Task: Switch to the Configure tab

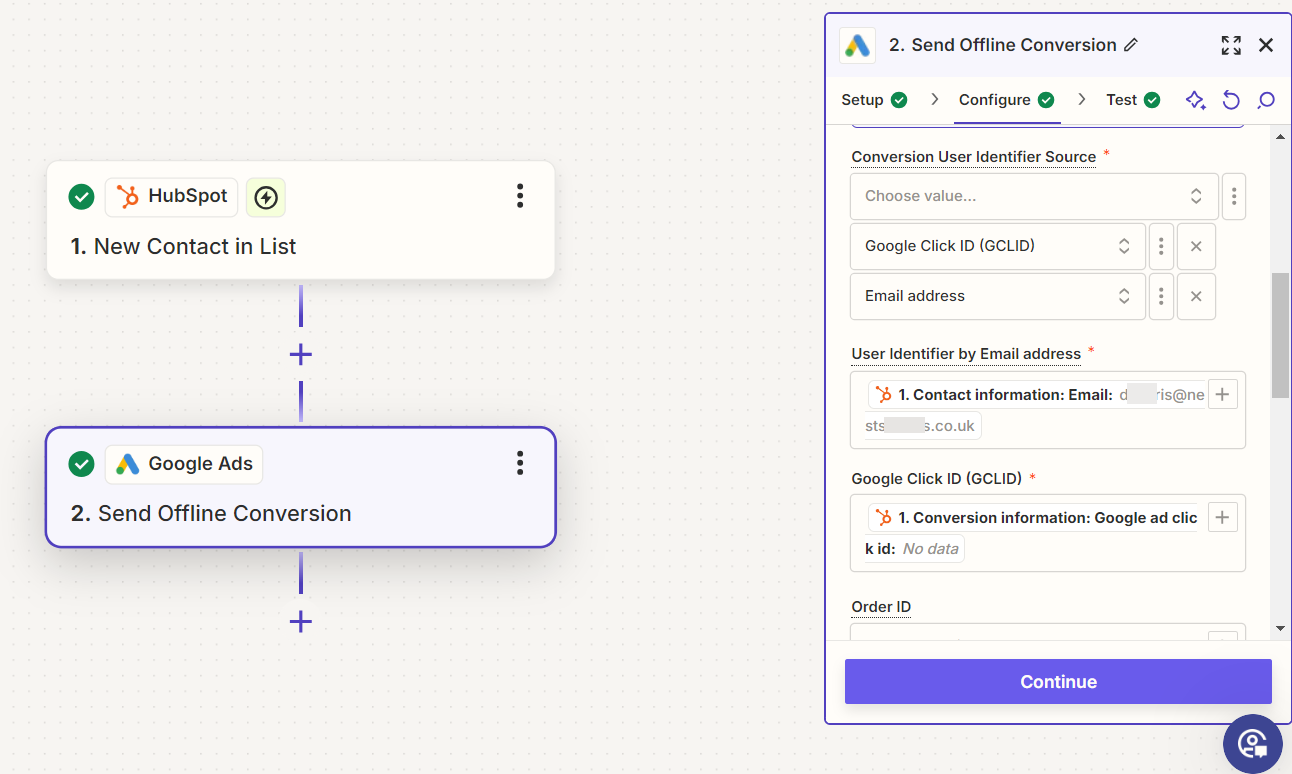Action: (1007, 100)
